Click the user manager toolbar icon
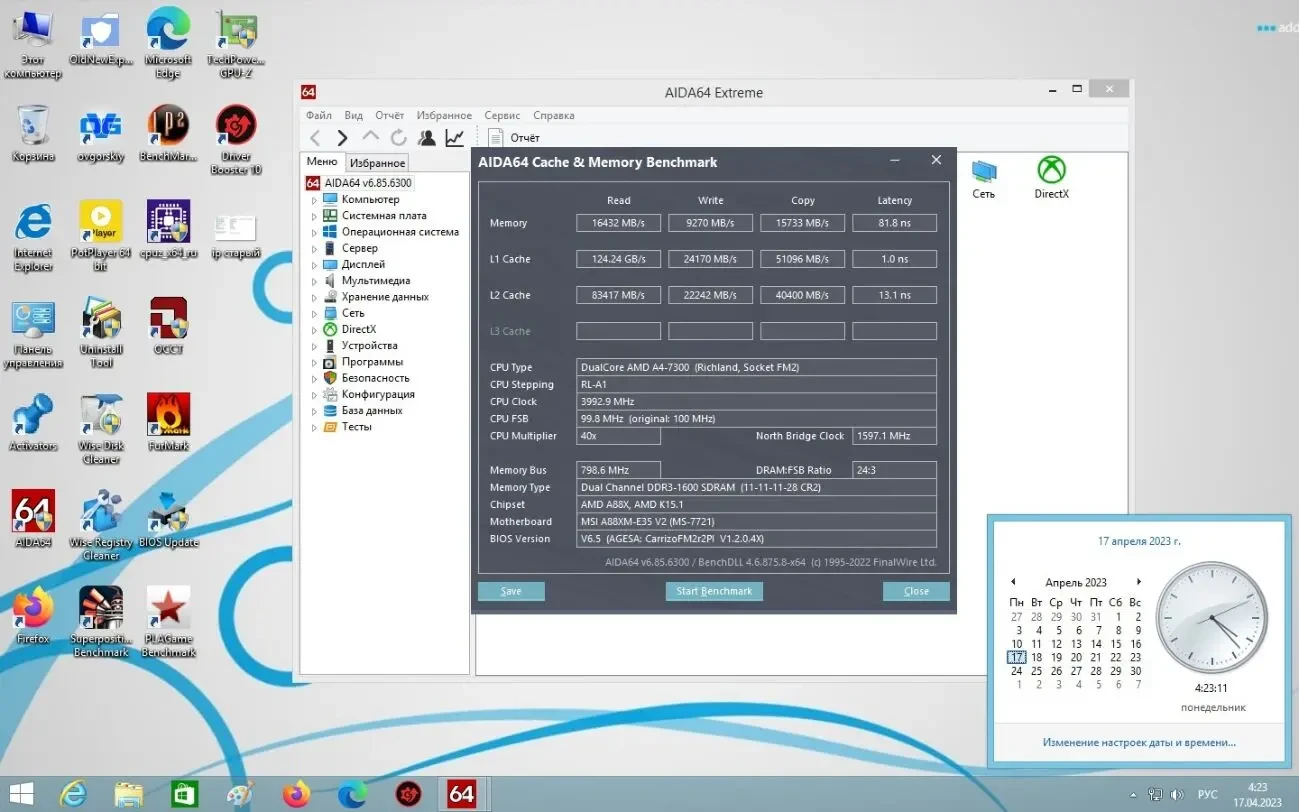 426,137
